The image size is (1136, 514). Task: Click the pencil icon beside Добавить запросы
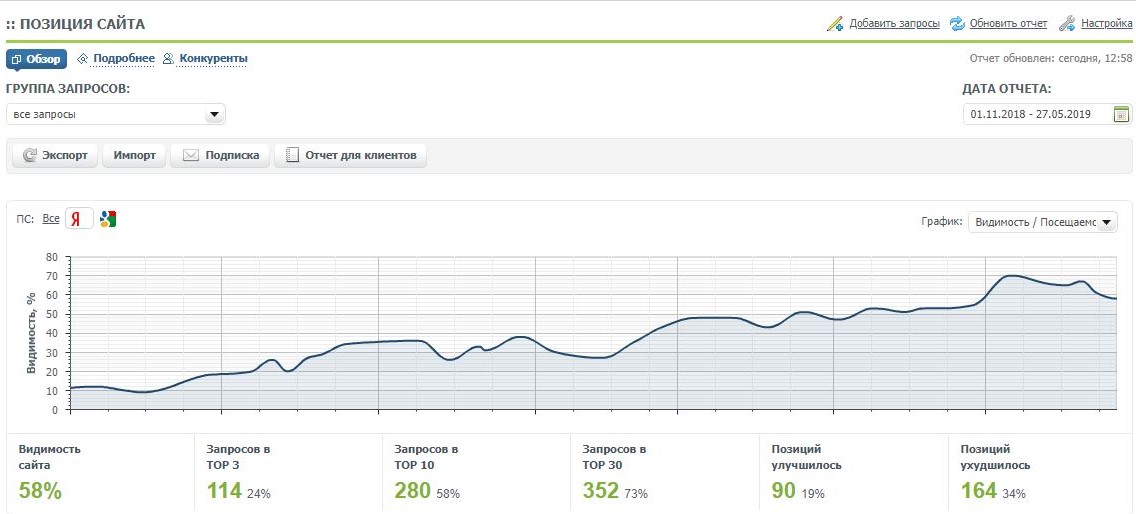point(835,23)
